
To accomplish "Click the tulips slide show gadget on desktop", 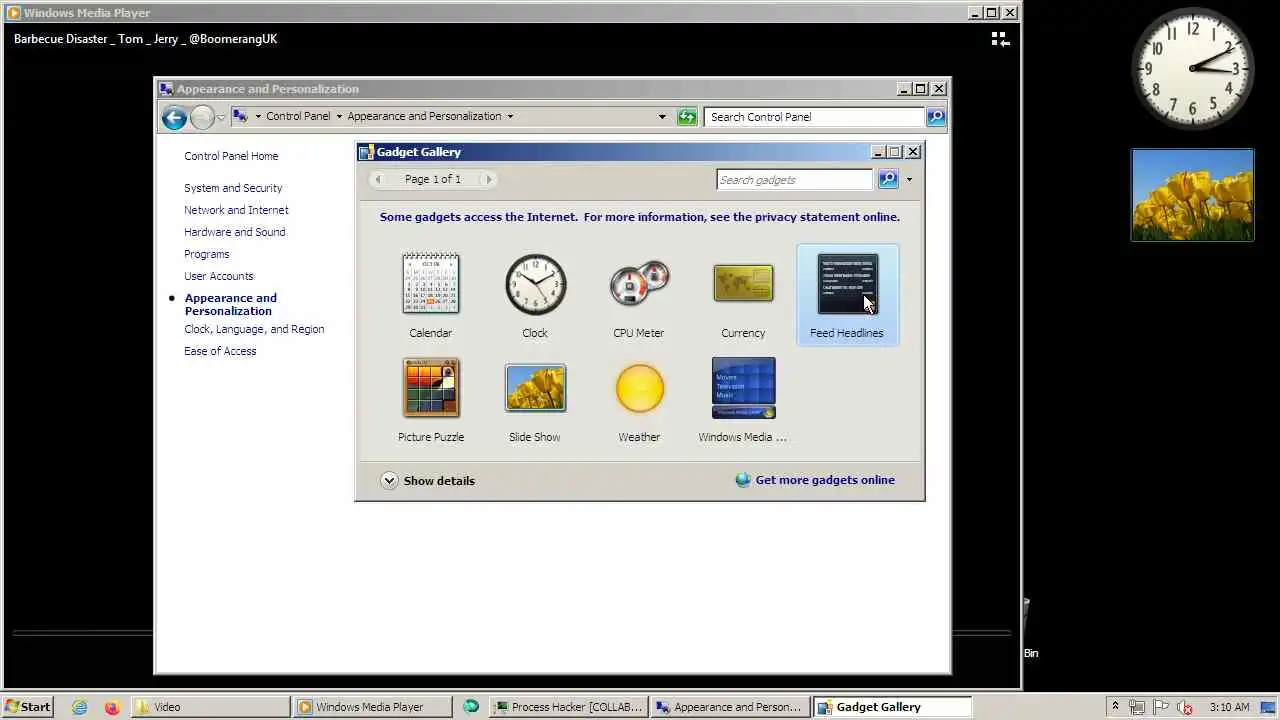I will 1192,195.
